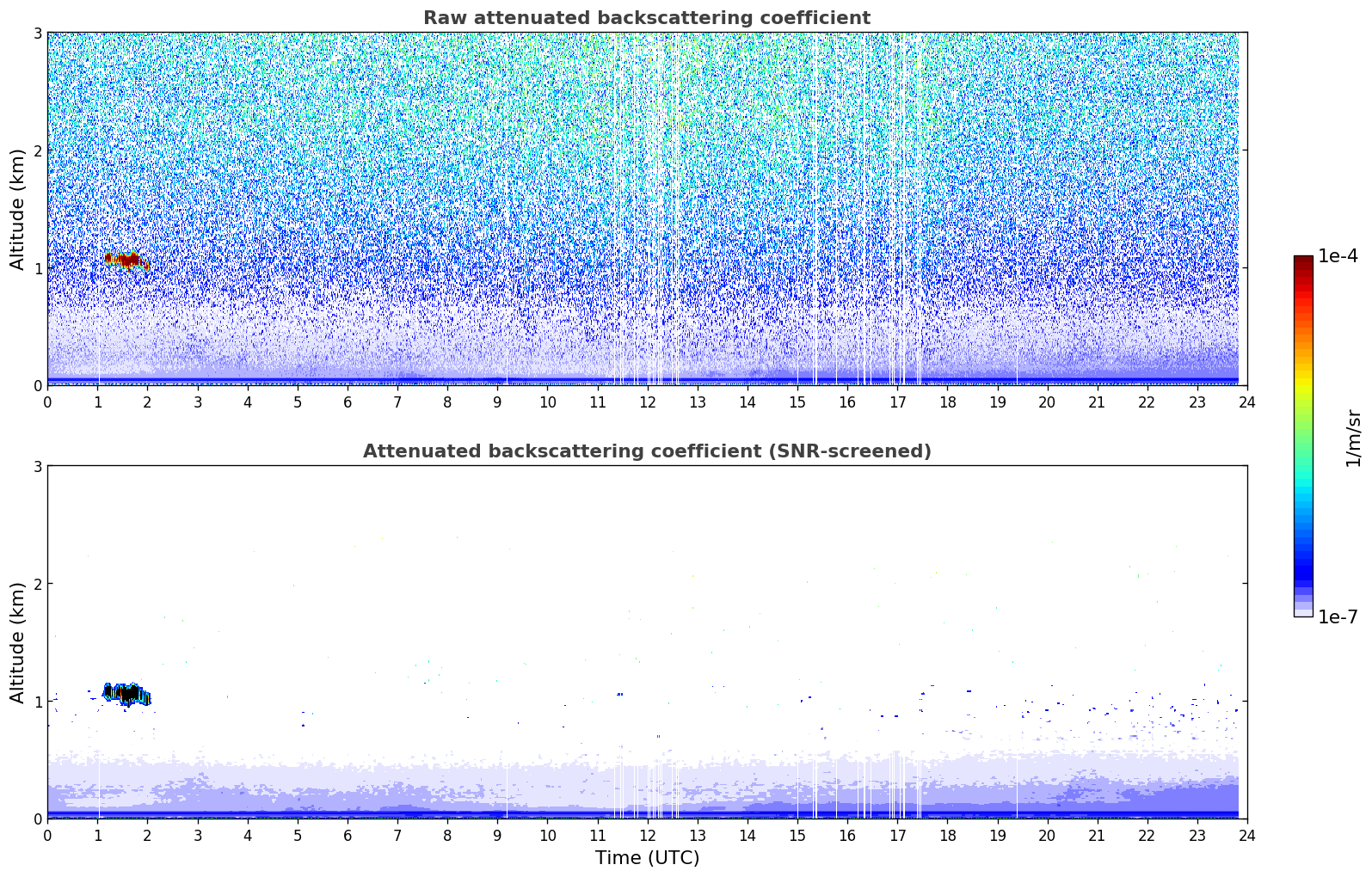The height and width of the screenshot is (877, 1372).
Task: Click the "Attenuated backscattering coefficient (SNR-screened)" title
Action: pos(647,451)
